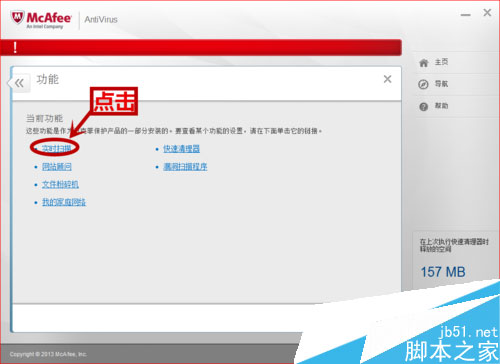Open the 文件粉碎机 link
The height and width of the screenshot is (364, 500).
pyautogui.click(x=60, y=184)
